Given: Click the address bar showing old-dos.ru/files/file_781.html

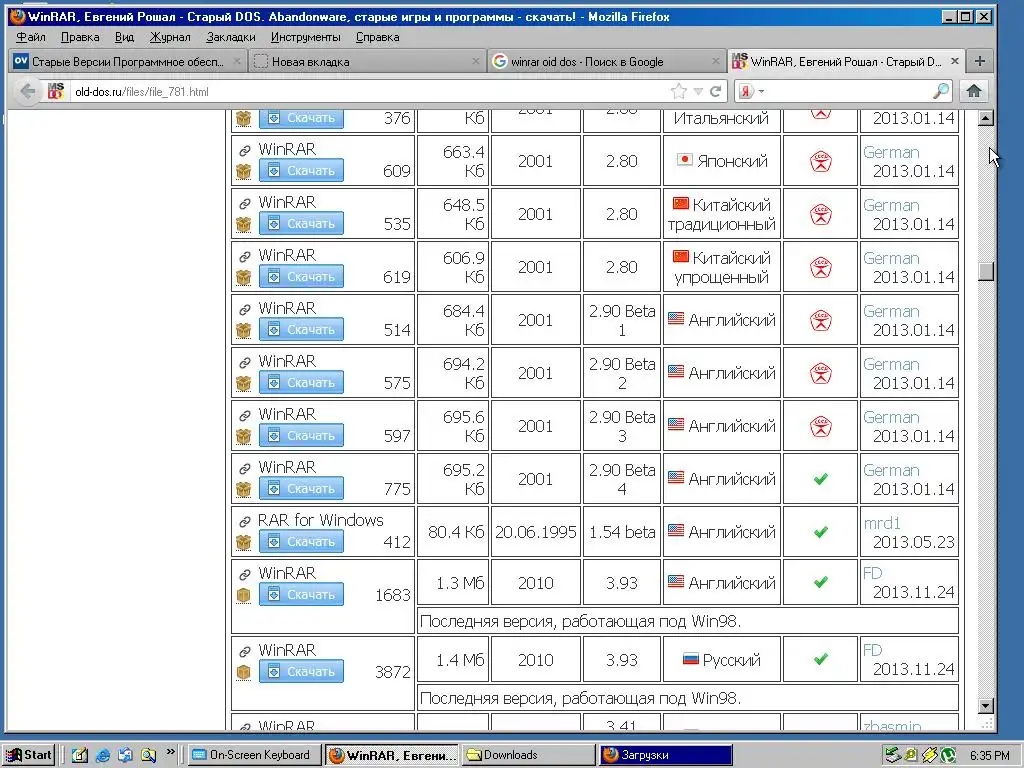Looking at the screenshot, I should pos(369,91).
